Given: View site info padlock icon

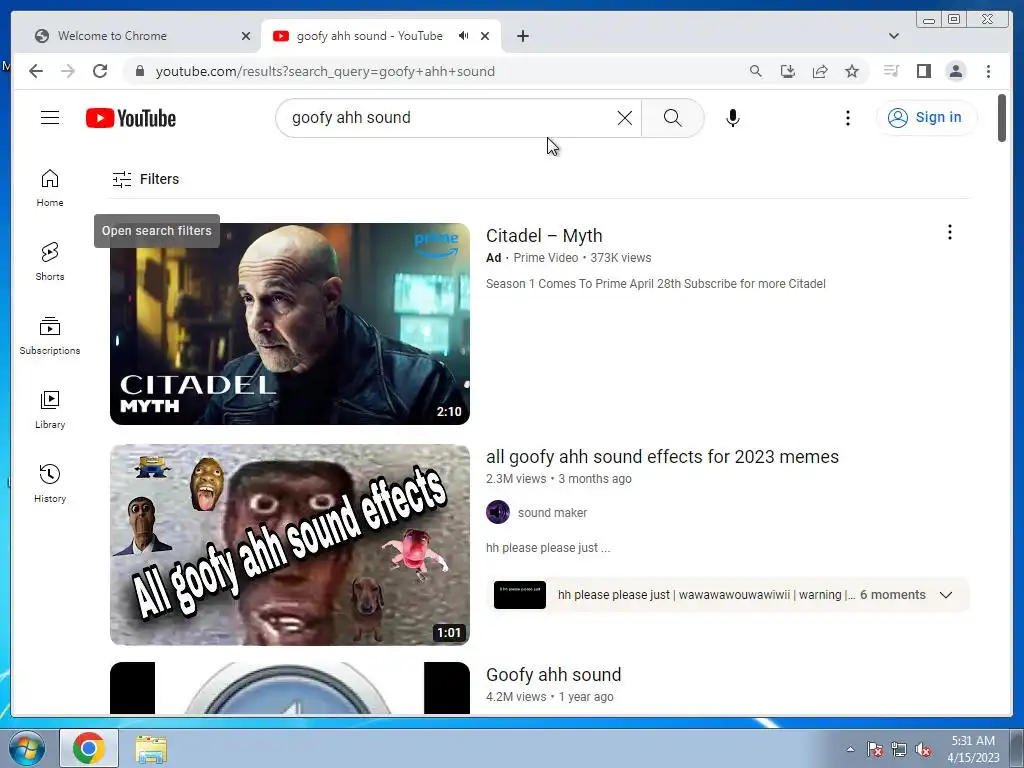Looking at the screenshot, I should (x=139, y=71).
